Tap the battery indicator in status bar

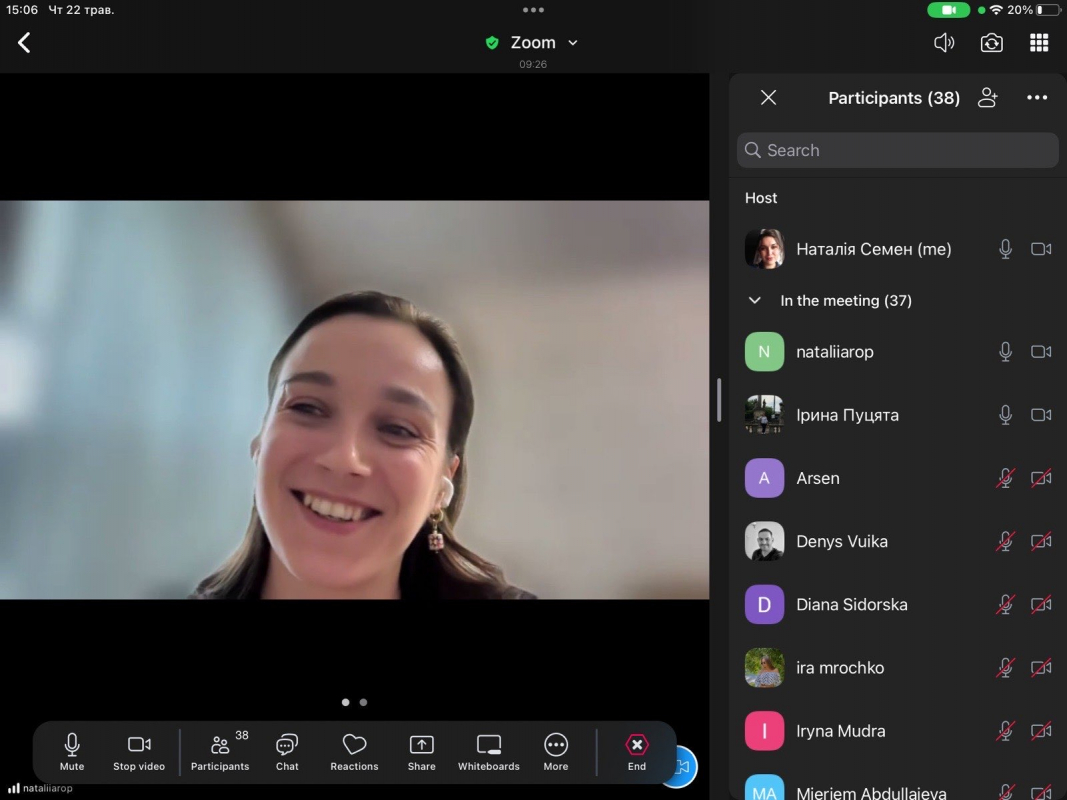click(1048, 10)
